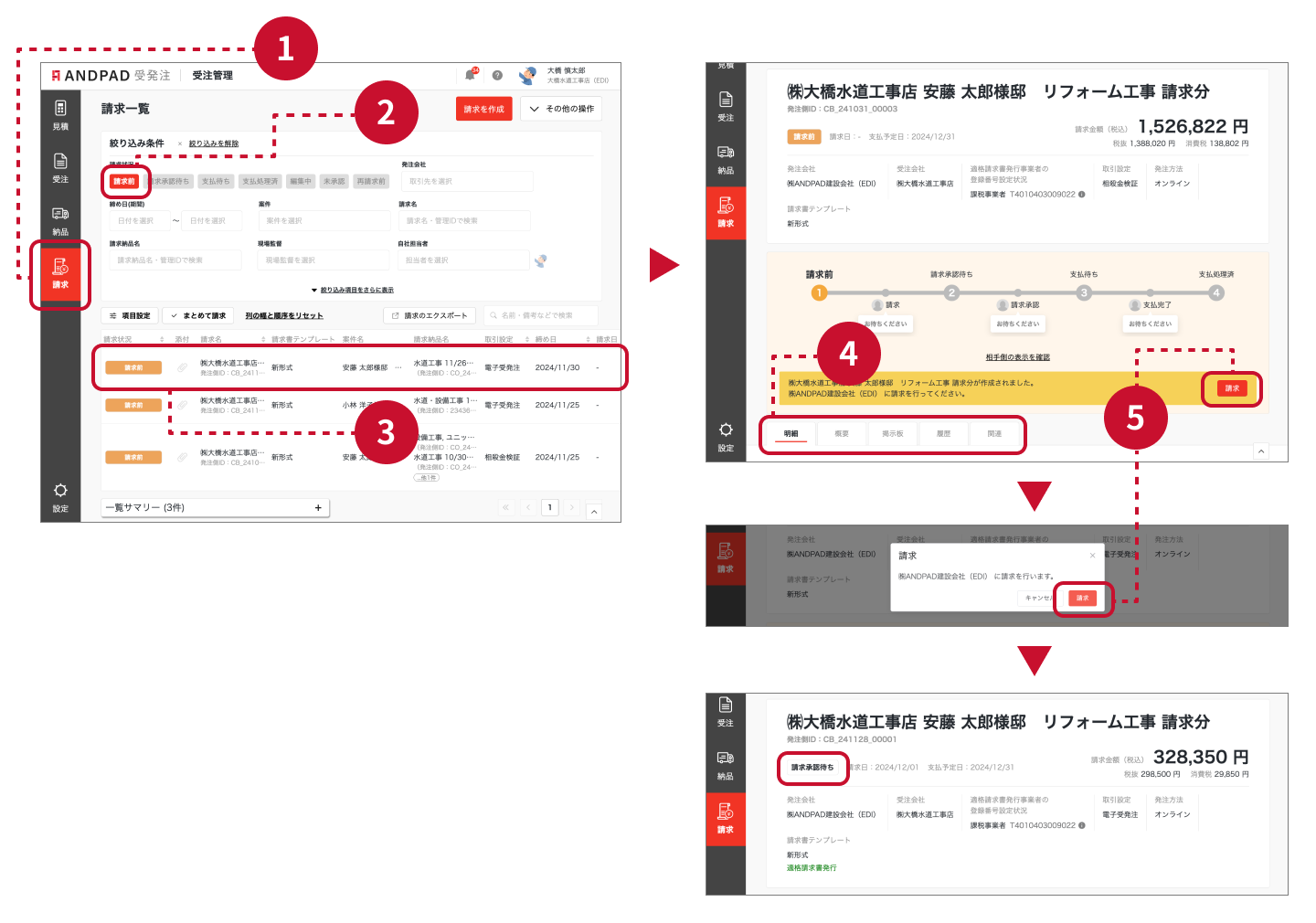Toggle the 請求承認待ち status filter chip
Viewport: 1316px width, 923px height.
[x=170, y=181]
